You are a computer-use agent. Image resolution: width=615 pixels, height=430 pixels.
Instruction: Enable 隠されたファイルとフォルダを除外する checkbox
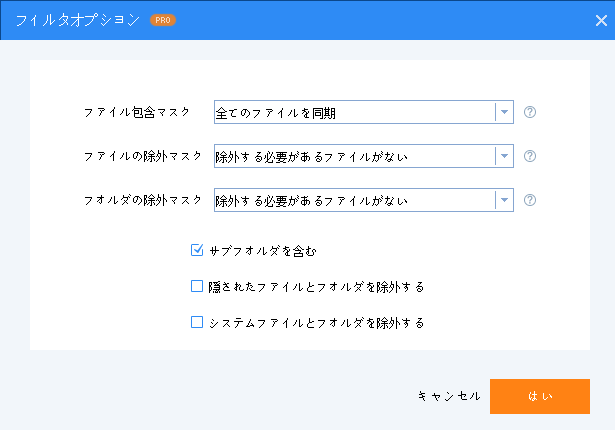pyautogui.click(x=197, y=287)
